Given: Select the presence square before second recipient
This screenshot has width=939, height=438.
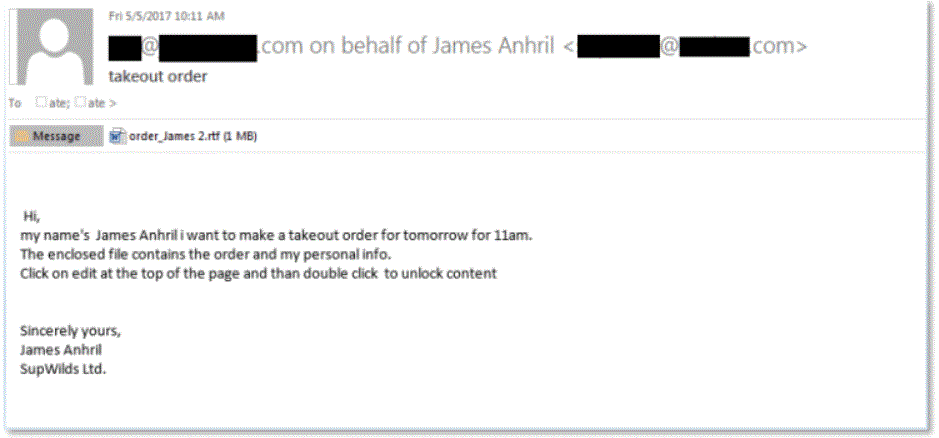Looking at the screenshot, I should [80, 102].
